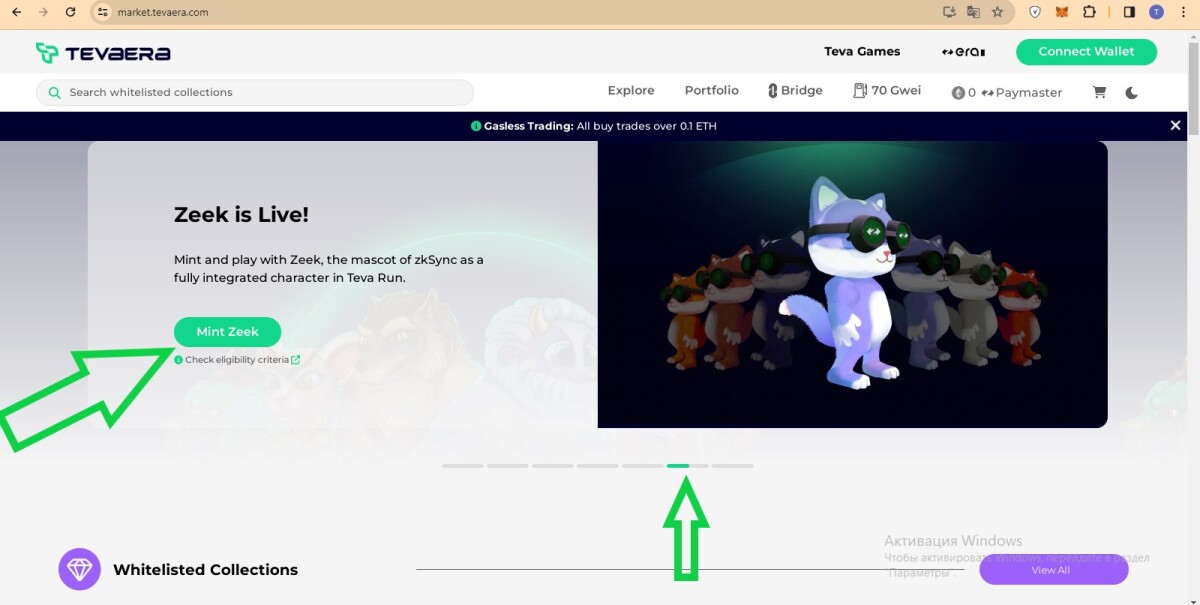Image resolution: width=1200 pixels, height=605 pixels.
Task: Toggle dark mode moon icon
Action: (x=1131, y=92)
